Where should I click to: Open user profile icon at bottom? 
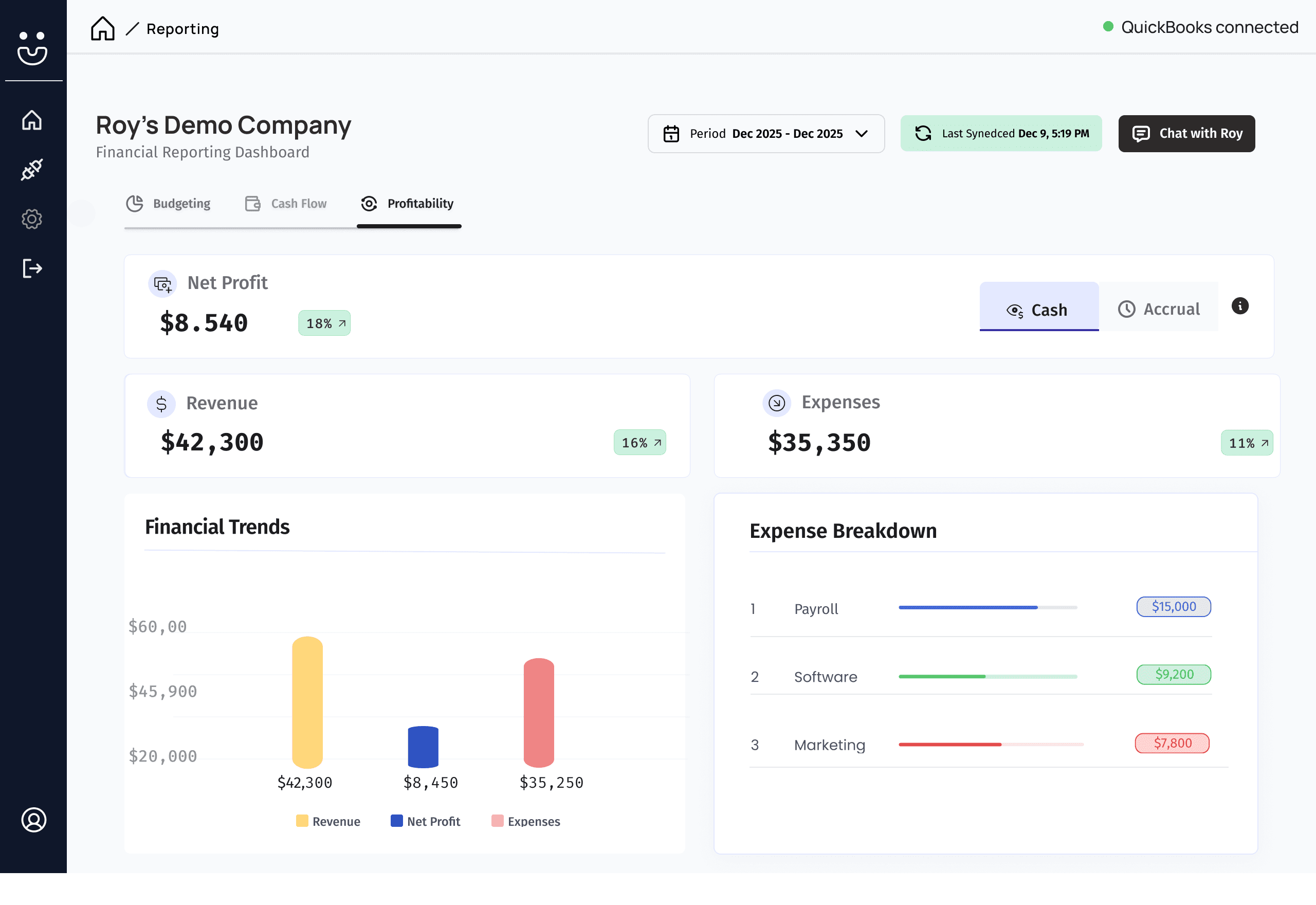pos(33,819)
